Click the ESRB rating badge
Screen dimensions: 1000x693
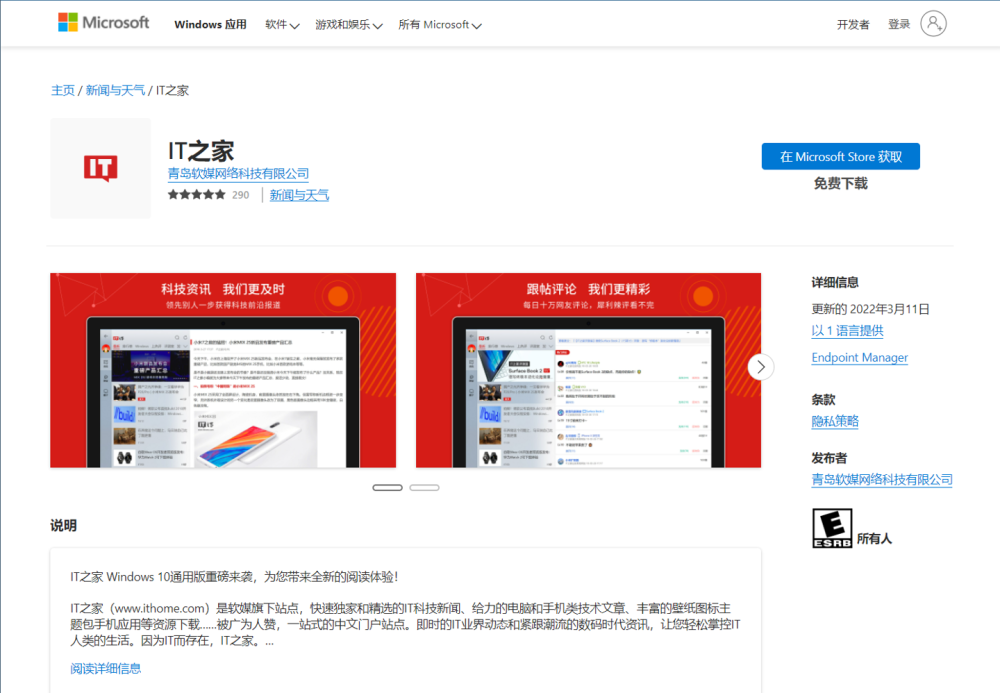[832, 528]
